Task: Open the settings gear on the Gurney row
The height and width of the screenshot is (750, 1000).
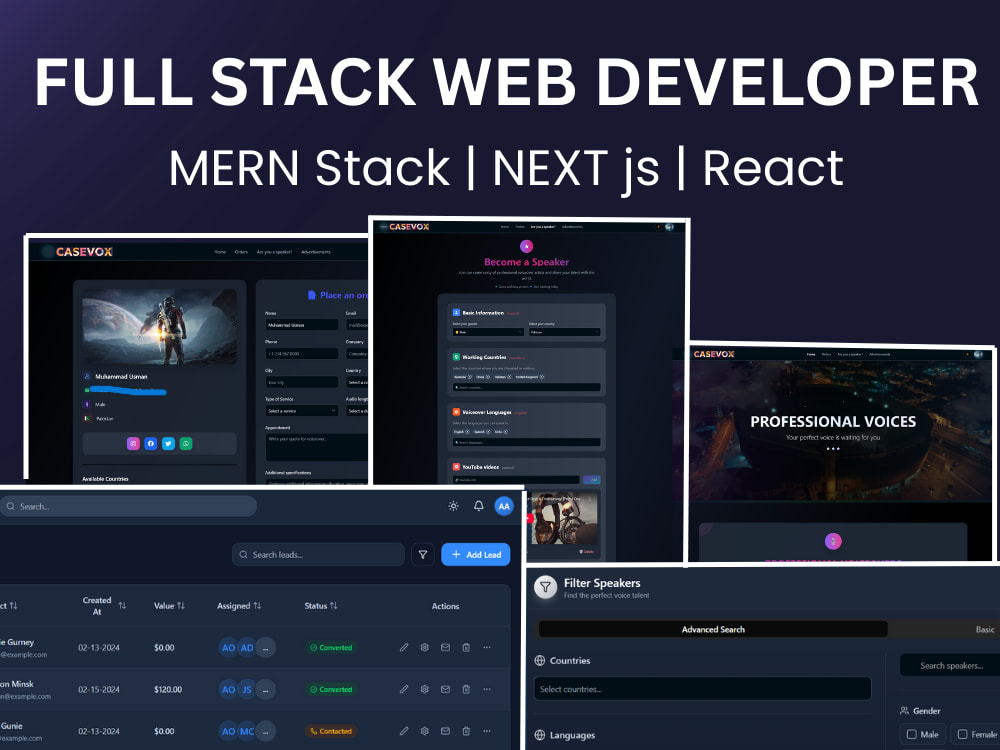Action: pos(425,647)
